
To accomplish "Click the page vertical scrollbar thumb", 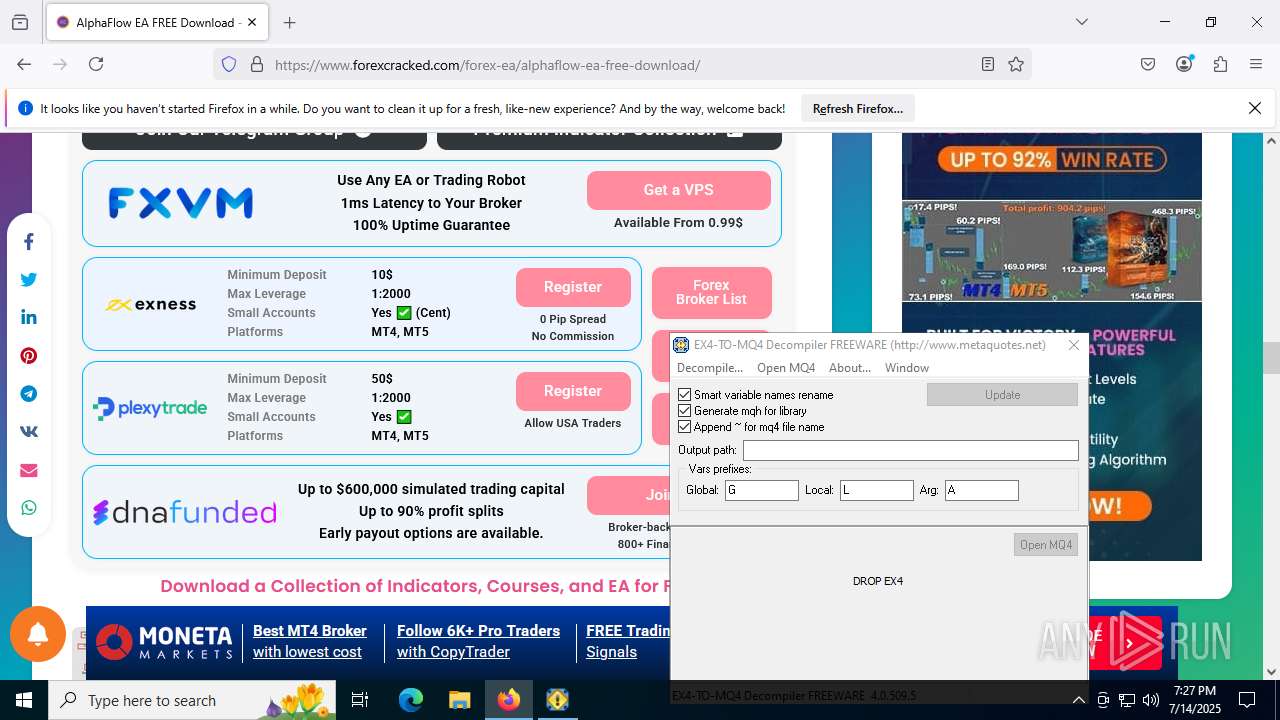I will 1271,357.
